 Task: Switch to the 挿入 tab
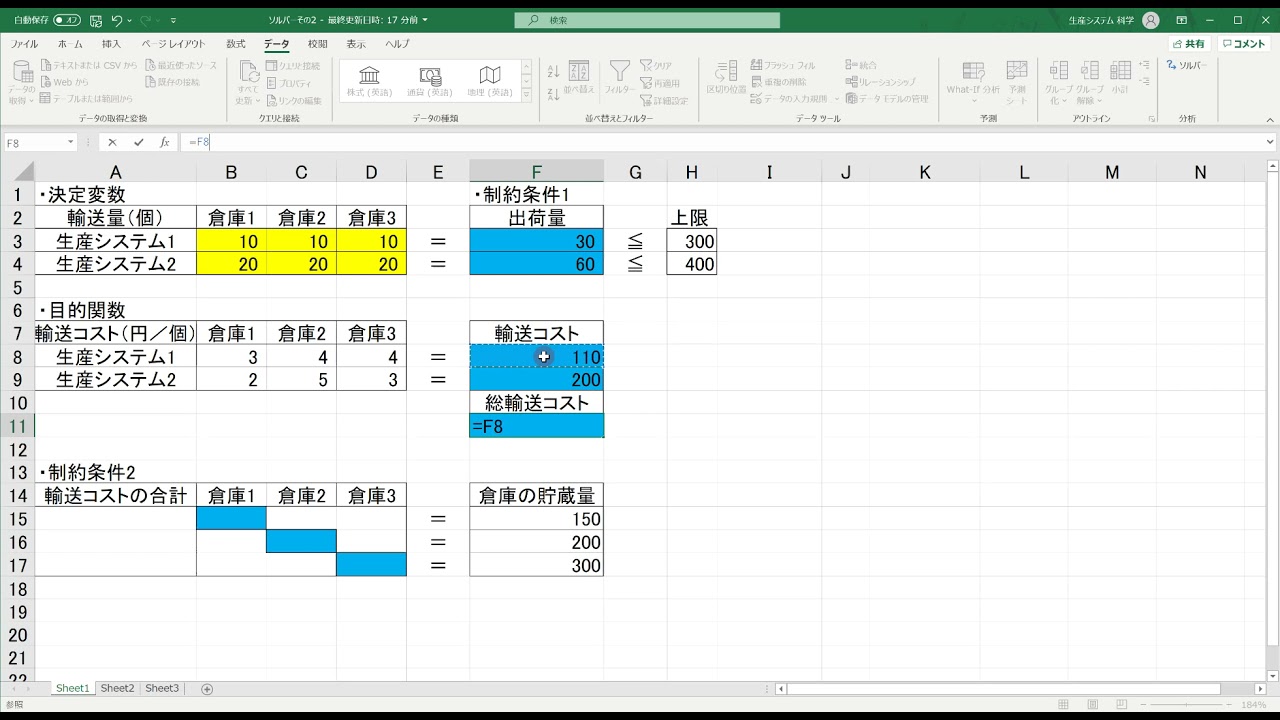coord(111,44)
